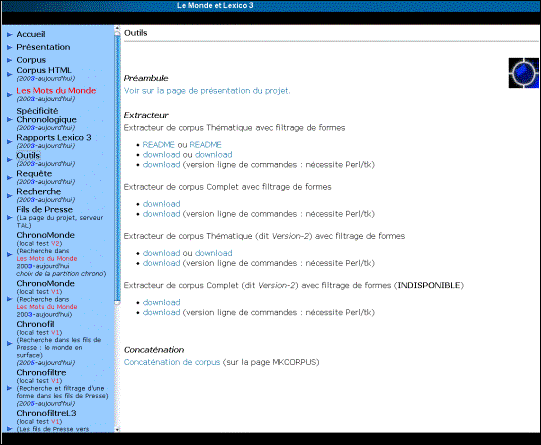Open ChronoMonde local test V1 entry

pyautogui.click(x=46, y=283)
